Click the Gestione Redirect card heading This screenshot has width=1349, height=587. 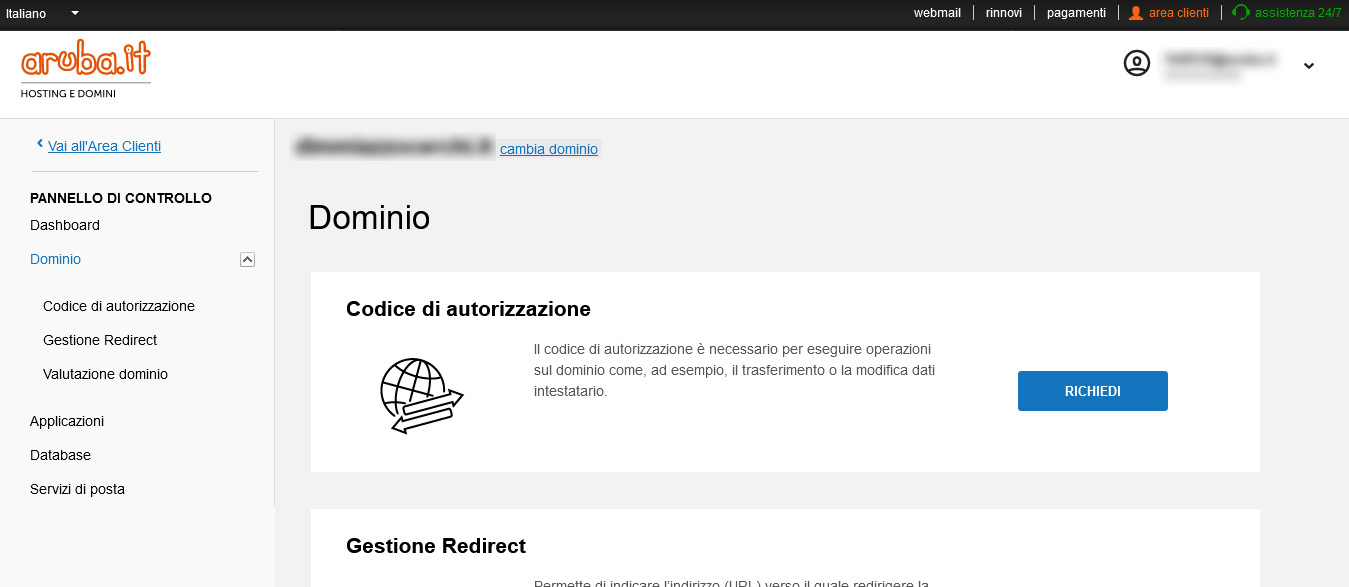[436, 546]
